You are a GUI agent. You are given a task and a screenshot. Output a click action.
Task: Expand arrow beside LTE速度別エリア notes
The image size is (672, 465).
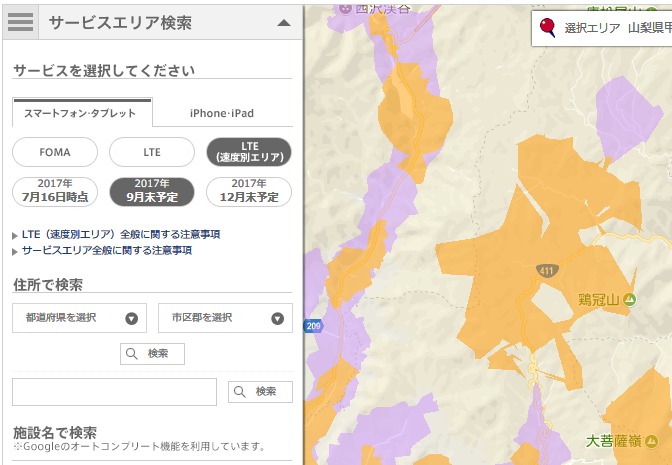pyautogui.click(x=15, y=235)
